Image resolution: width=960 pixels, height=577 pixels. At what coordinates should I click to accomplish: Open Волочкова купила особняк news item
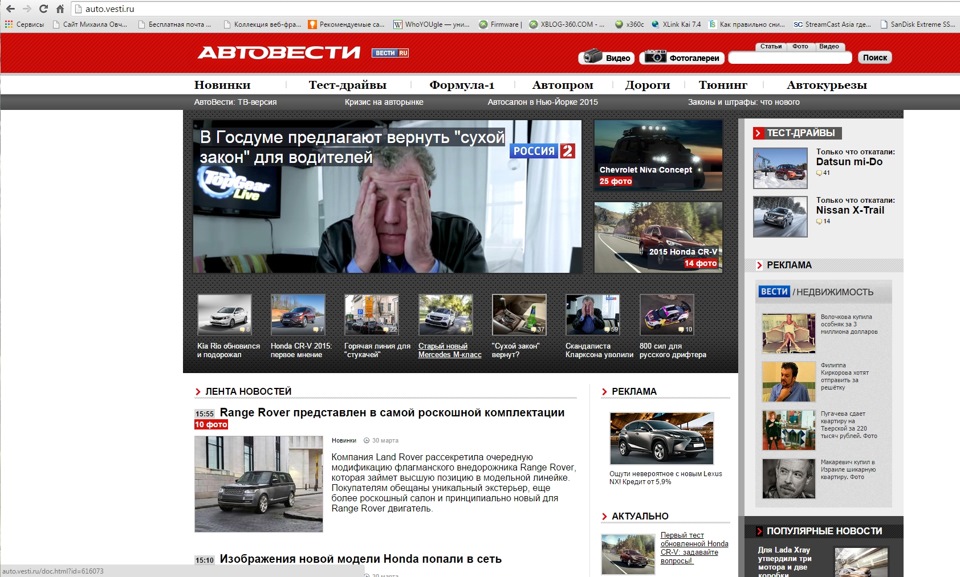[x=849, y=325]
